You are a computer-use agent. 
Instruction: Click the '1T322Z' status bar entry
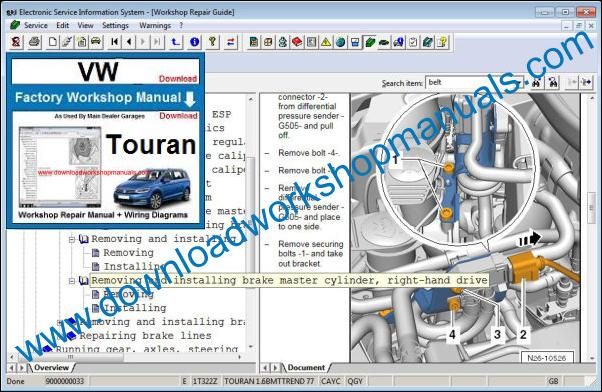click(205, 381)
